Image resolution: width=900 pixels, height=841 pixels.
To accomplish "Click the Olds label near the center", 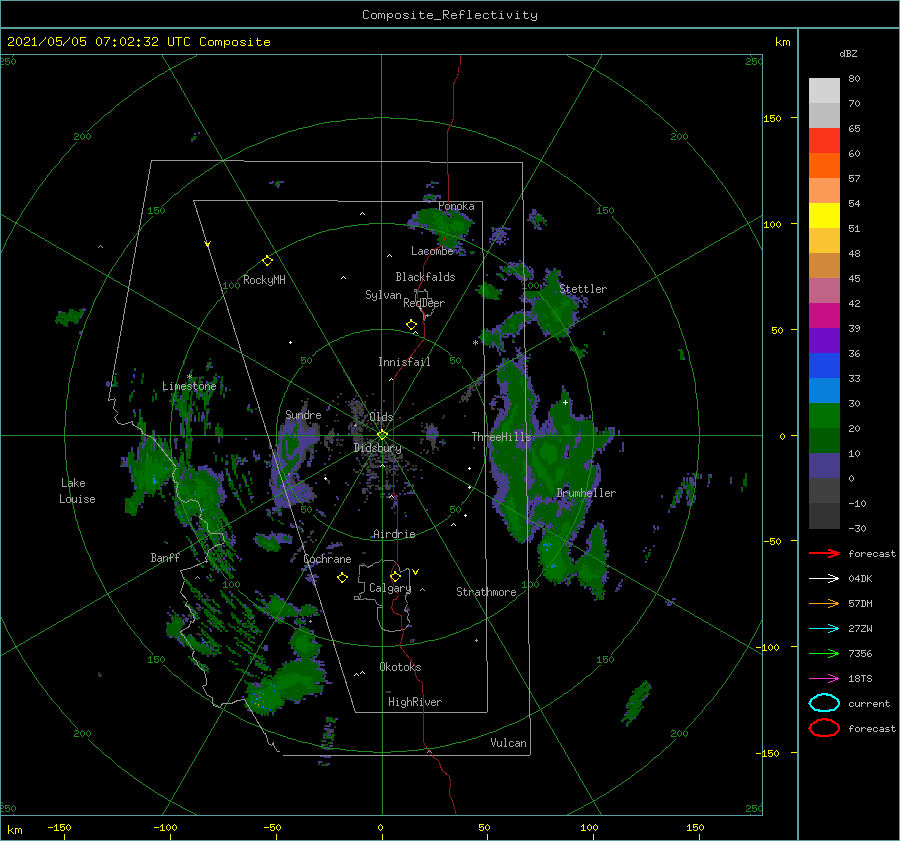I will tap(381, 417).
